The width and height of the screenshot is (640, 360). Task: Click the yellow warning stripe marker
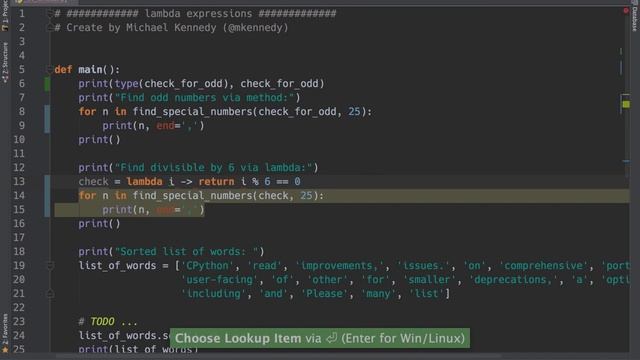tap(626, 104)
